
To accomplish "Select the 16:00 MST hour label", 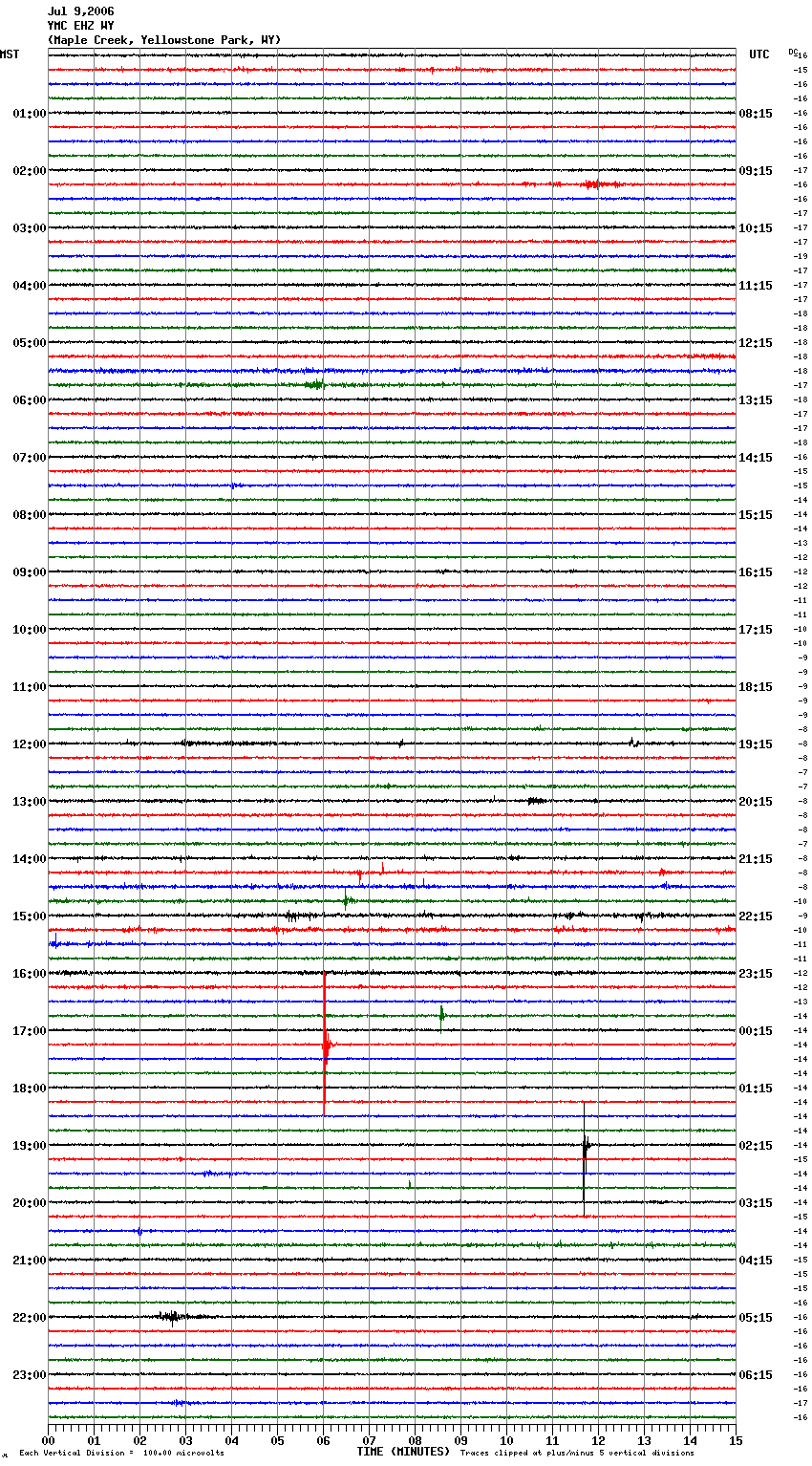I will 30,974.
